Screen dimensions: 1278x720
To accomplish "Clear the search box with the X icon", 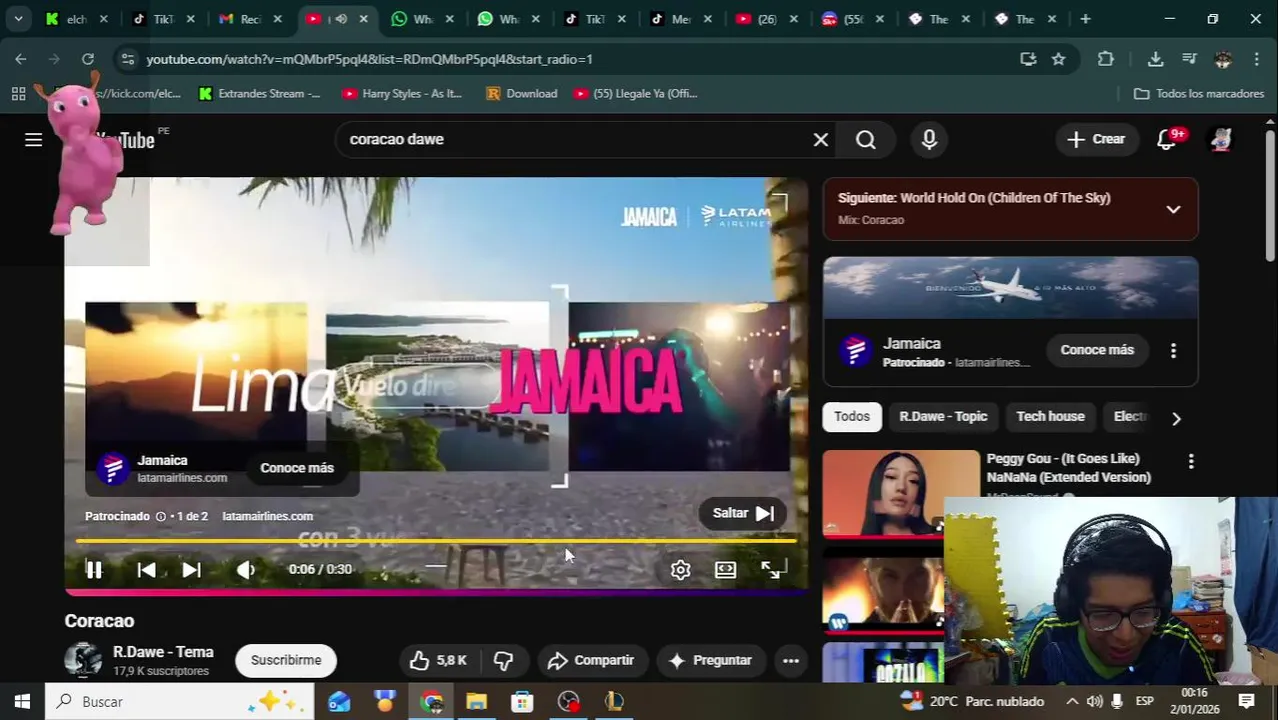I will (821, 139).
